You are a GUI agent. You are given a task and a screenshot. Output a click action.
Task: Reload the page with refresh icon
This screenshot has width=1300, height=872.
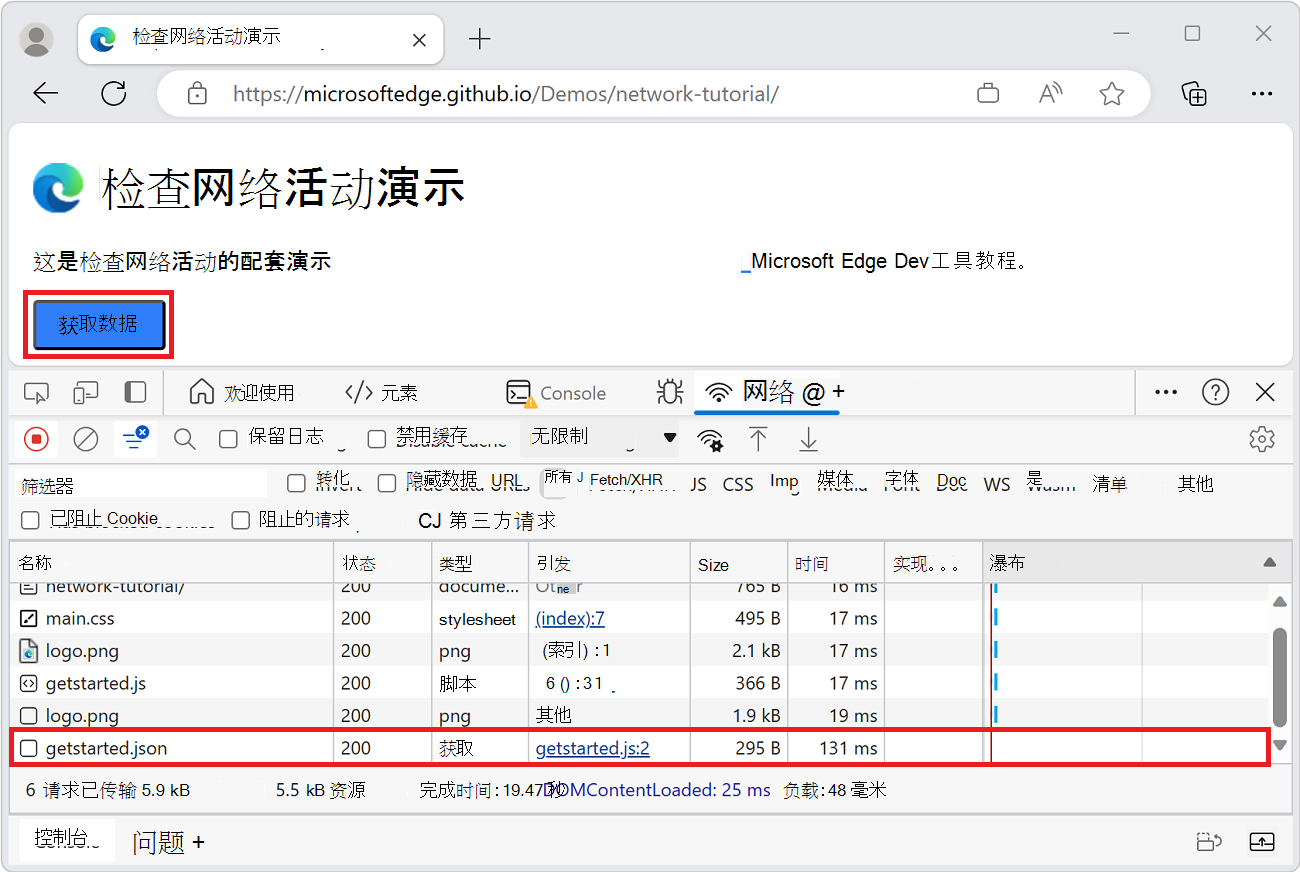coord(114,94)
